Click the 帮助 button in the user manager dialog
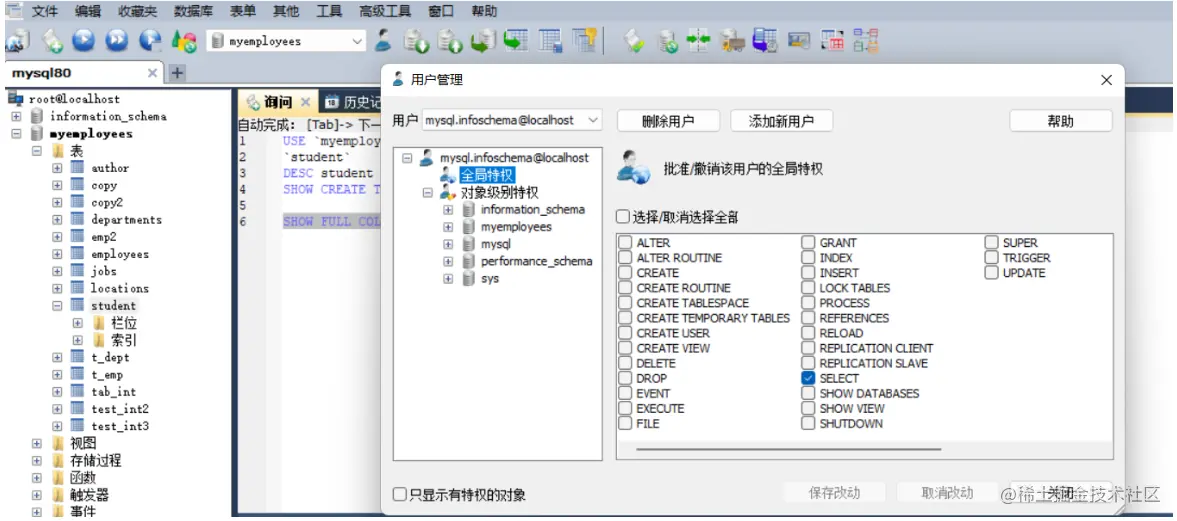 coord(1061,121)
